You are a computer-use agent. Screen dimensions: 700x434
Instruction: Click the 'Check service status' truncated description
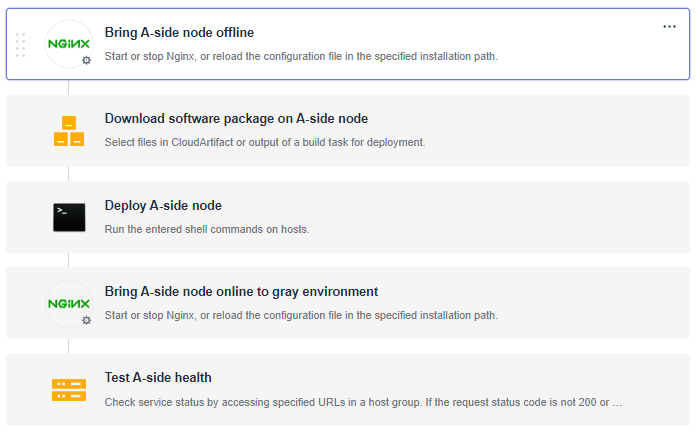click(x=363, y=402)
